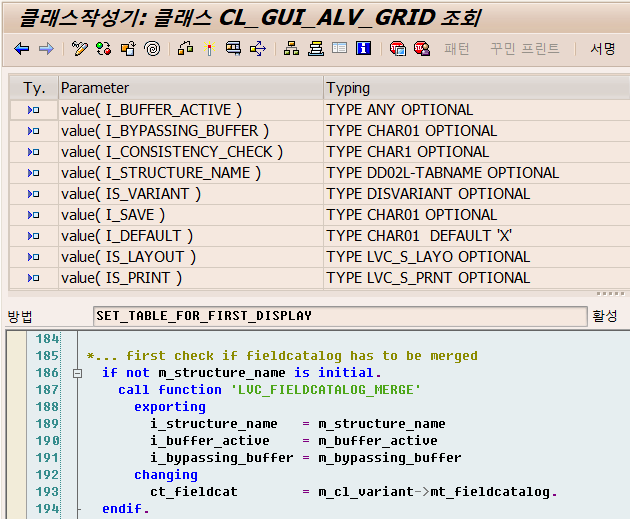Set a session breakpoint stop icon
This screenshot has width=630, height=519.
tap(398, 49)
